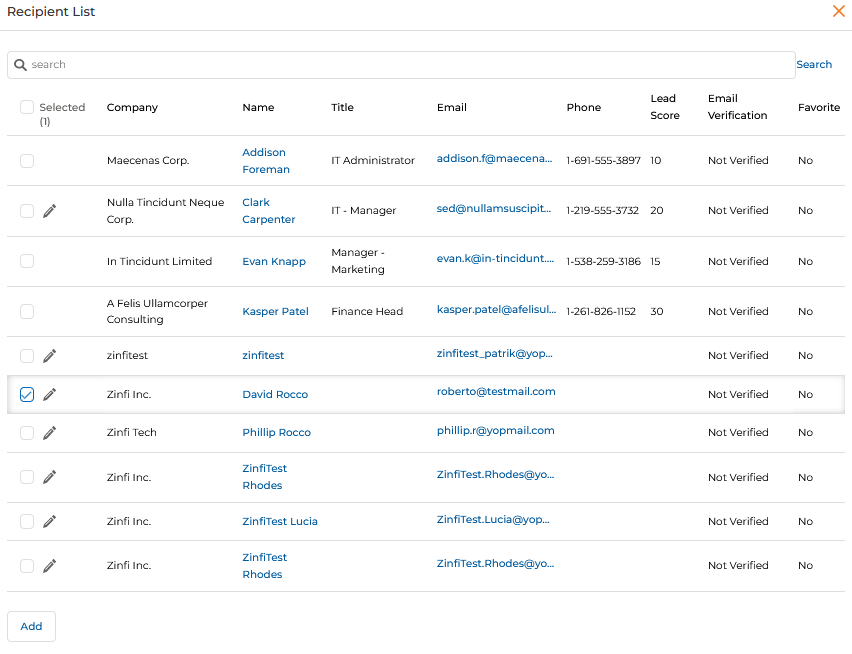Edit David Rocco recipient via pencil icon

(x=49, y=394)
